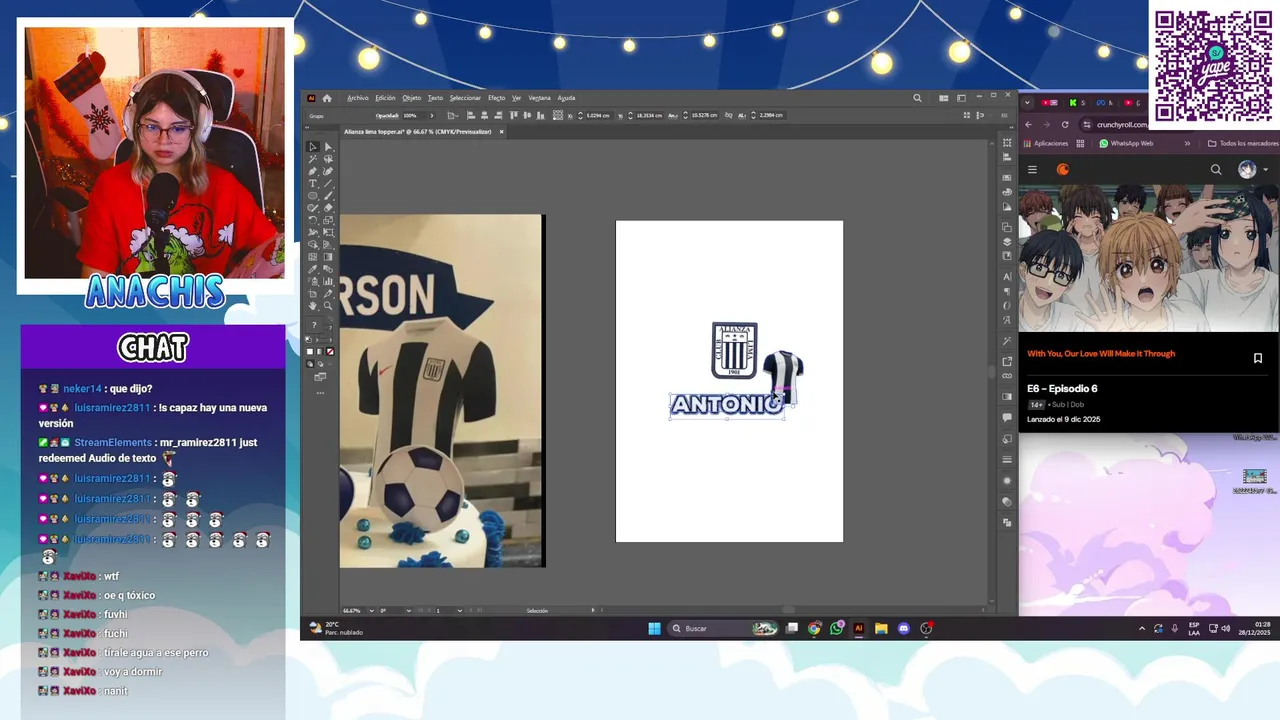The image size is (1280, 720).
Task: Select the Ellipse shape tool
Action: click(313, 195)
